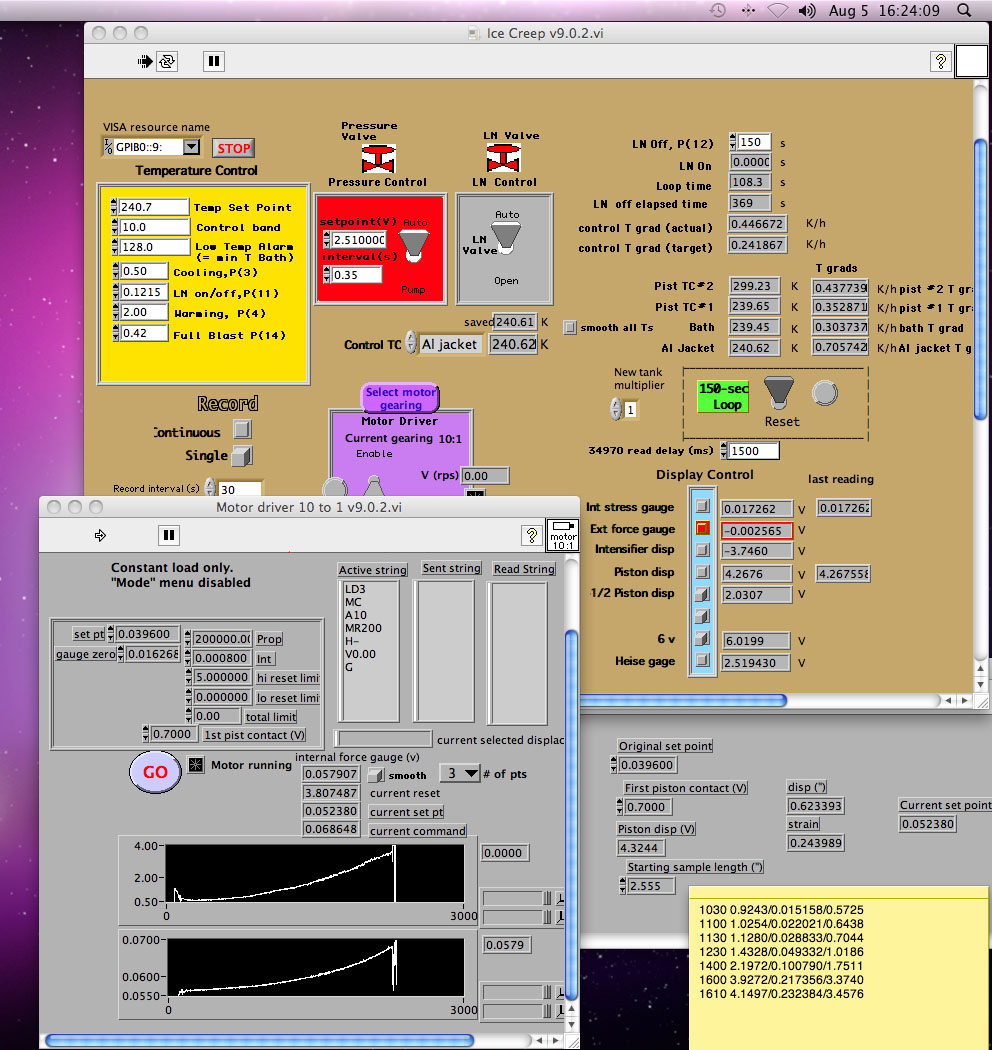This screenshot has height=1050, width=992.
Task: Toggle the Continuous record button
Action: (242, 430)
